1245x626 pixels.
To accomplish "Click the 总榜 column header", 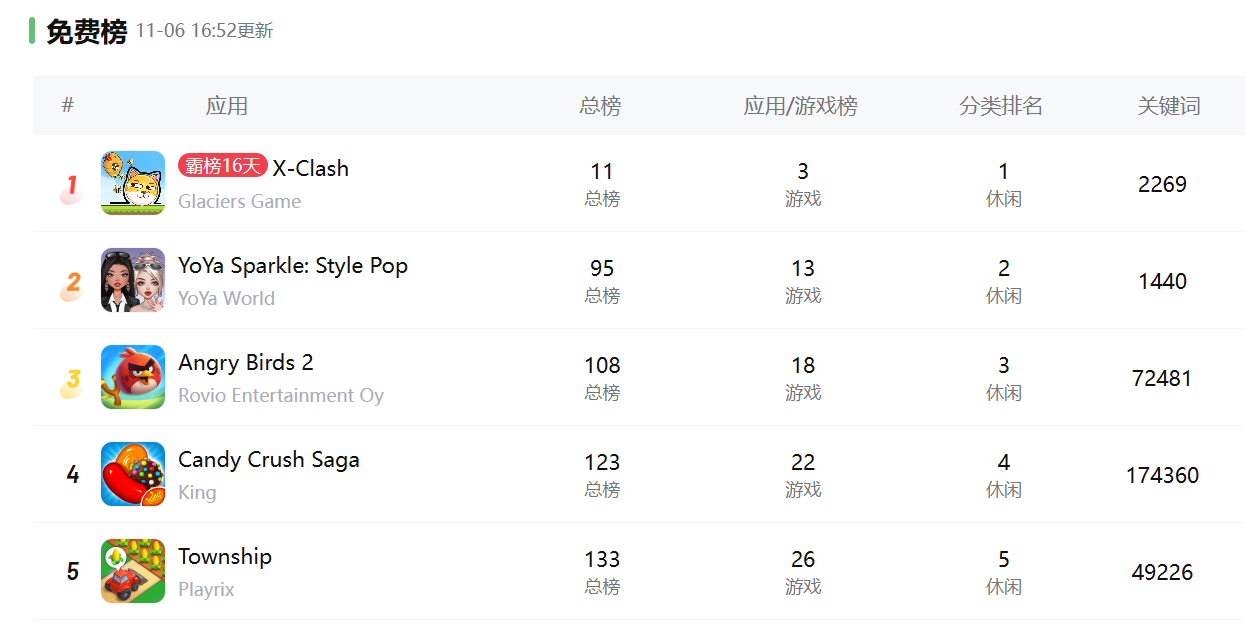I will pos(600,105).
